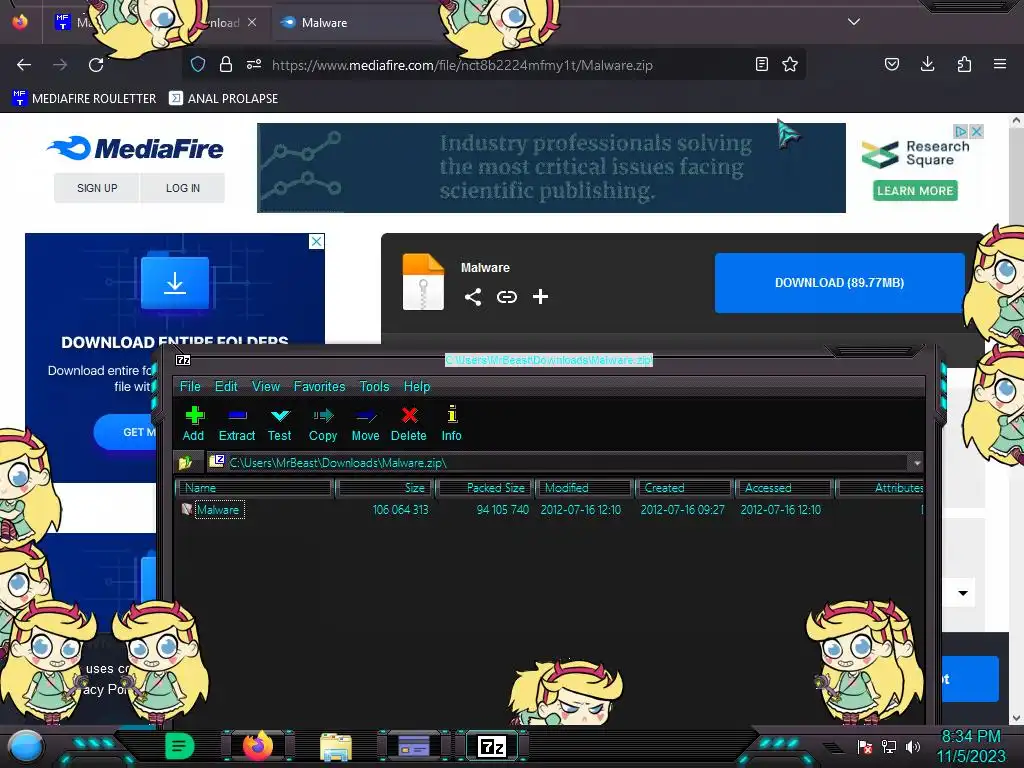This screenshot has height=768, width=1024.
Task: Open the View menu in 7-Zip
Action: click(266, 387)
